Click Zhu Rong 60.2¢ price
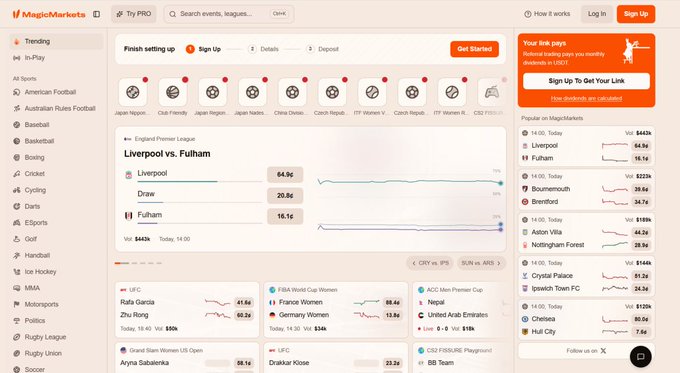680x373 pixels. (244, 315)
